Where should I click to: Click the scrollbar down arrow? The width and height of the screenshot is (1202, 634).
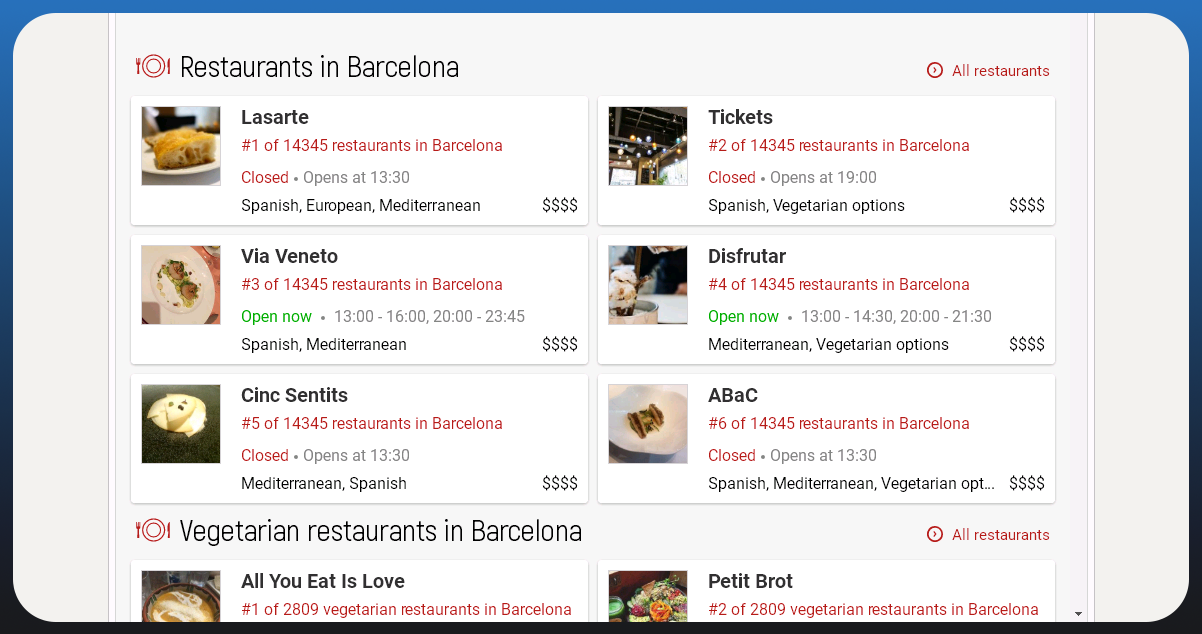coord(1078,613)
